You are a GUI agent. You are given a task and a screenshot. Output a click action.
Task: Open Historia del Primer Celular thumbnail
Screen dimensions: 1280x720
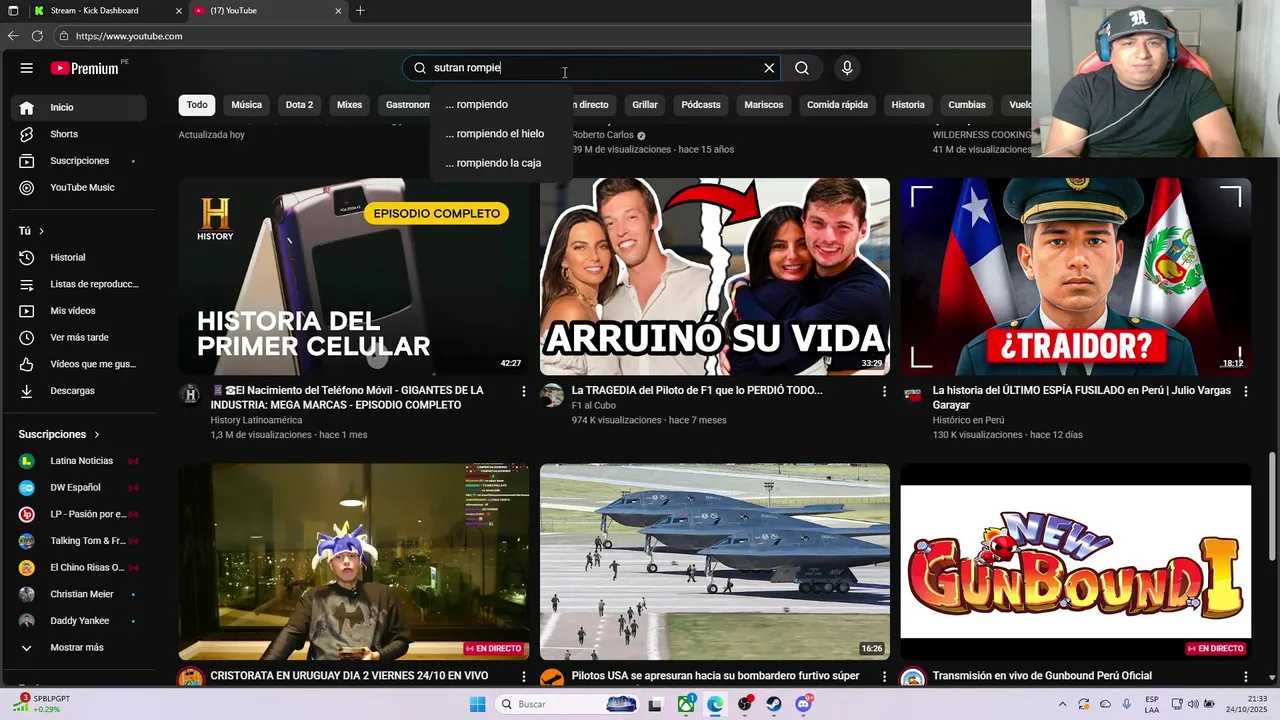tap(354, 277)
